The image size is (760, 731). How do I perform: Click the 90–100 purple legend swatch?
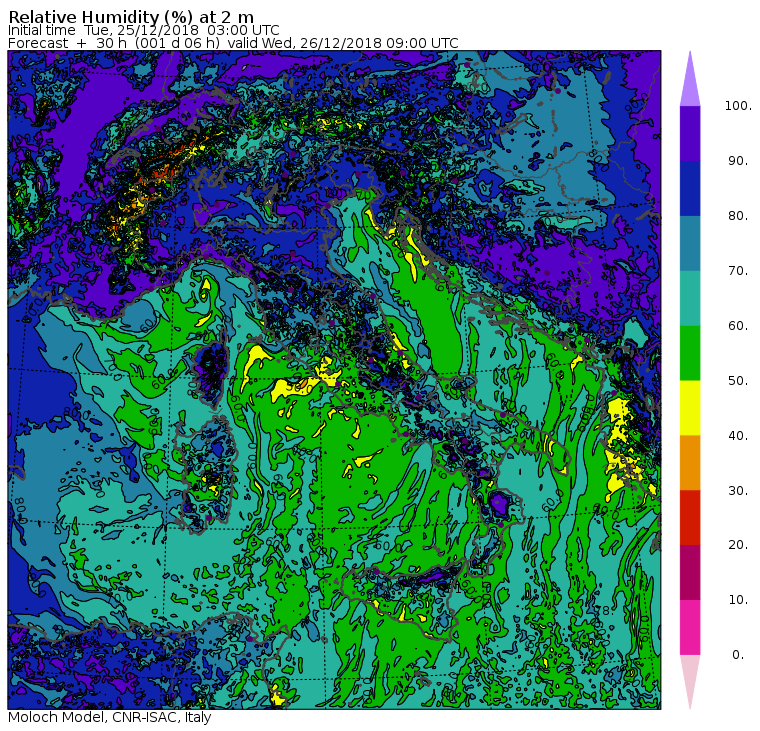point(690,133)
